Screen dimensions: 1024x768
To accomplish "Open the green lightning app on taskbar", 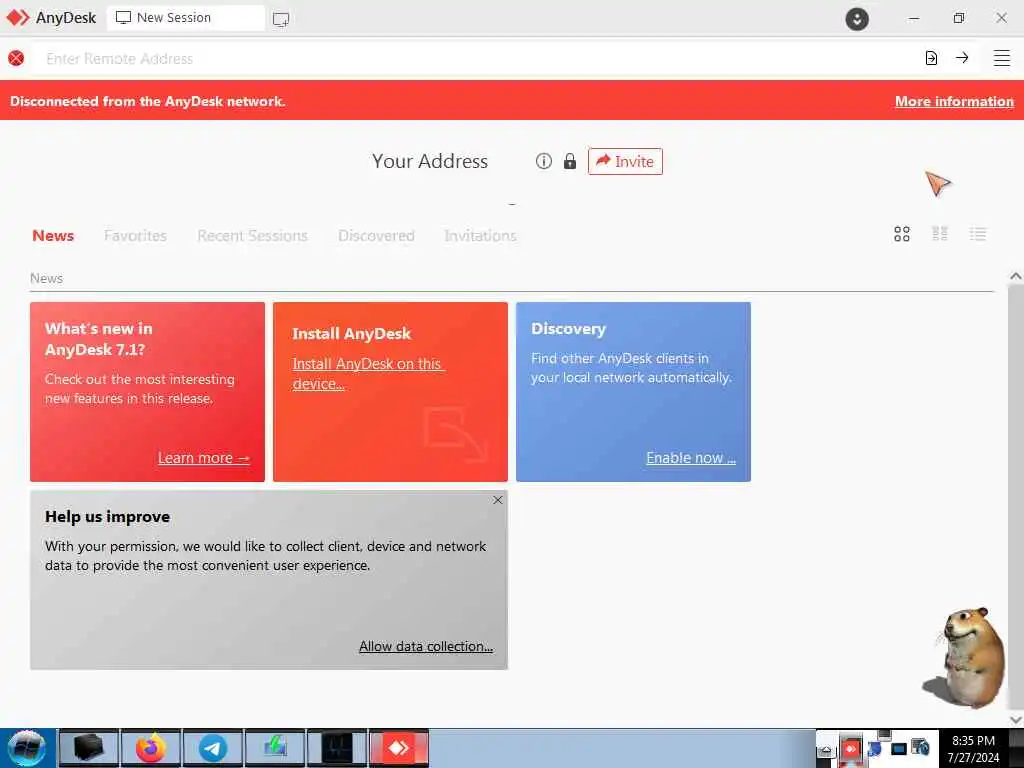I will [275, 748].
